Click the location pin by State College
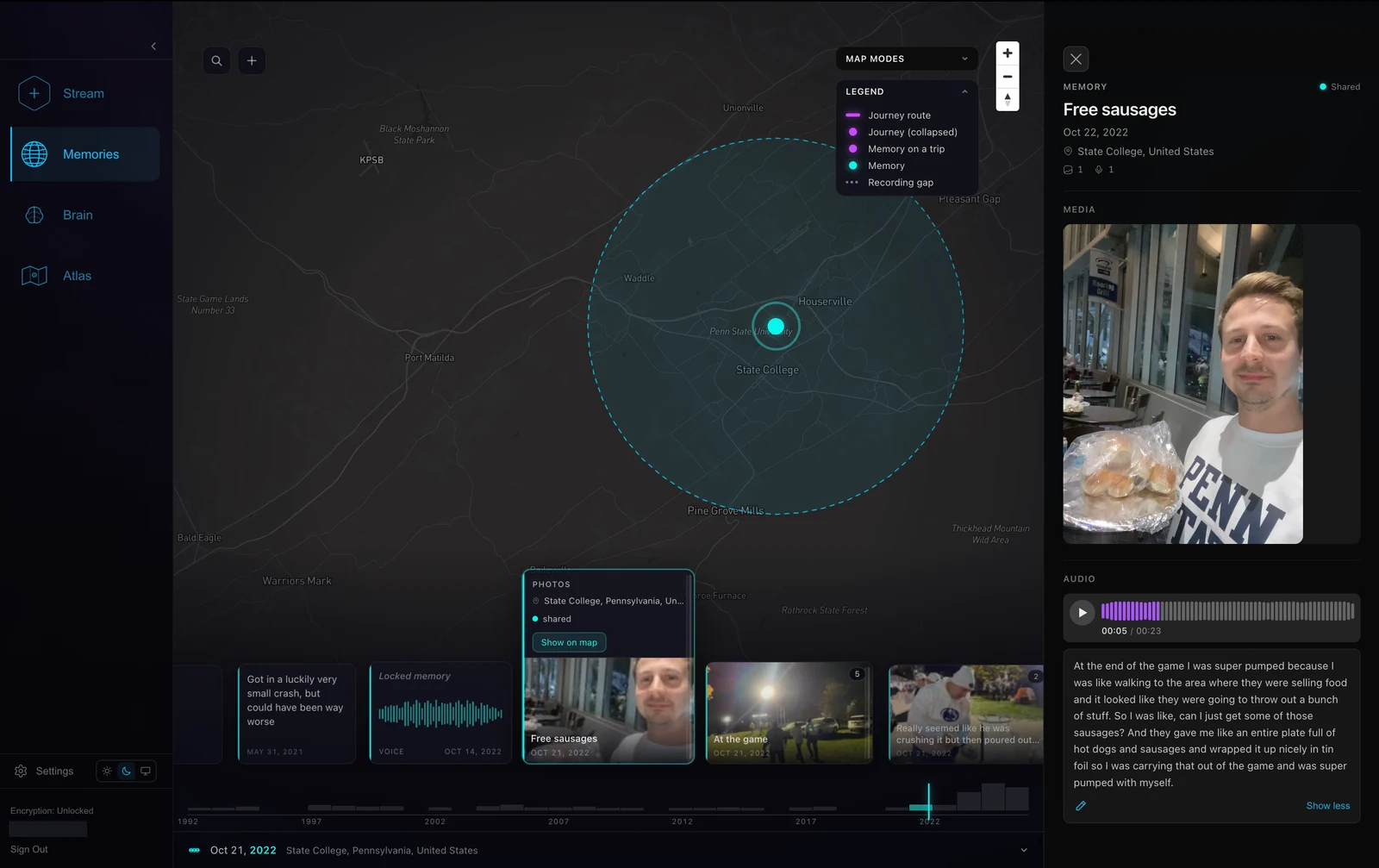The height and width of the screenshot is (868, 1379). pyautogui.click(x=1068, y=151)
